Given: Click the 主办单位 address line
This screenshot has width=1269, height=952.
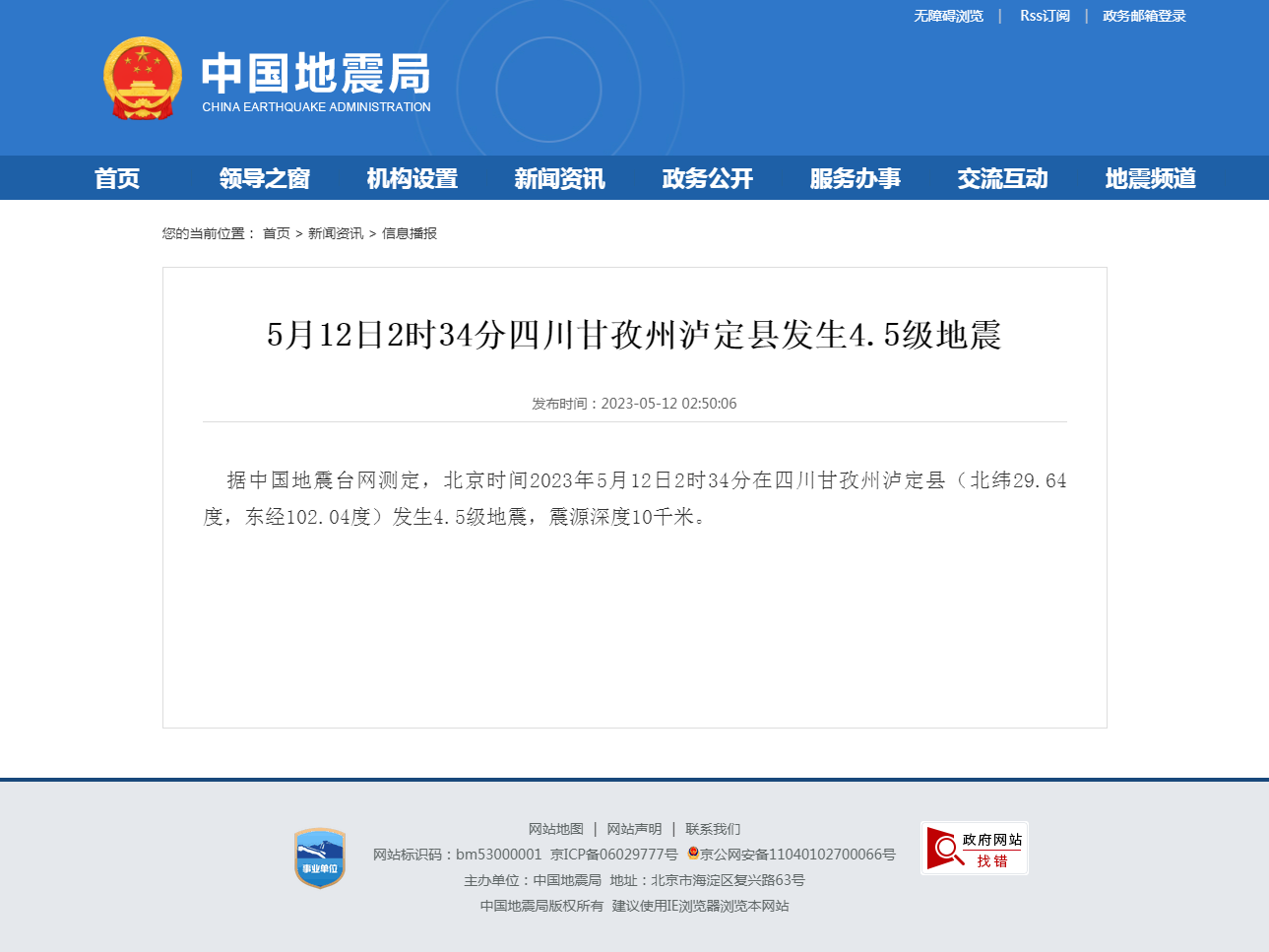Looking at the screenshot, I should point(635,880).
